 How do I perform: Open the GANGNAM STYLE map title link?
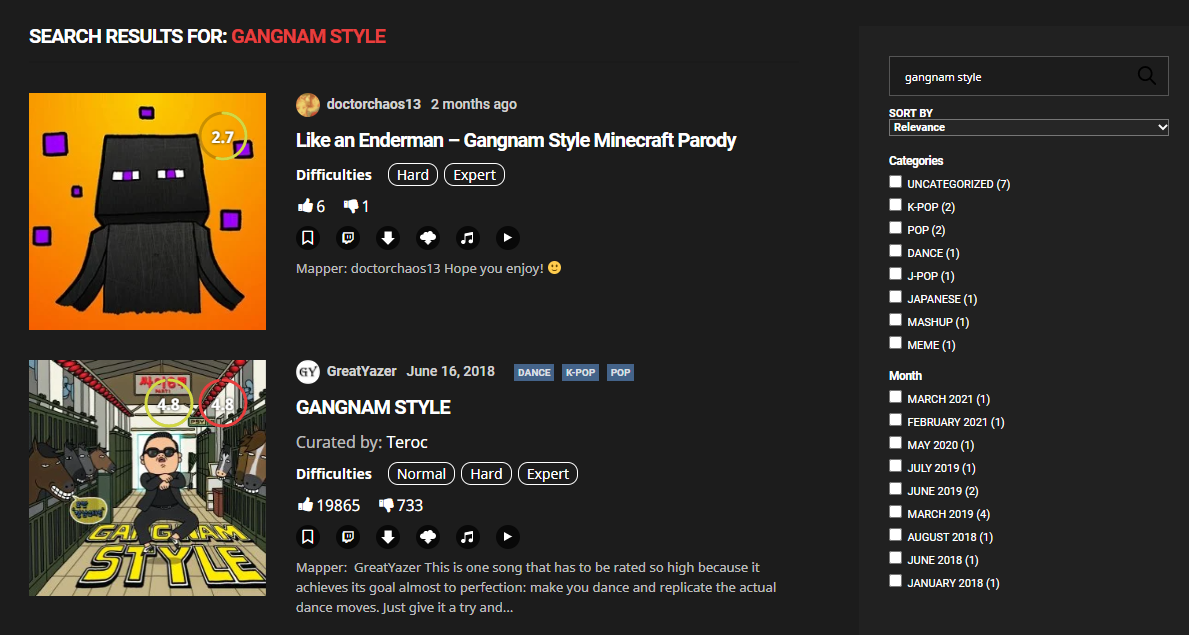pyautogui.click(x=373, y=407)
